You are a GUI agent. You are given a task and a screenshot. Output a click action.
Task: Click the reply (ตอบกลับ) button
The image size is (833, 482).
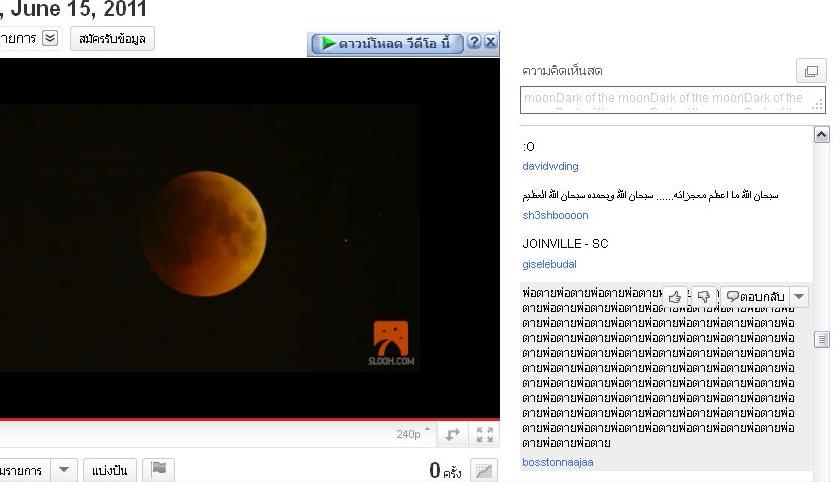[x=755, y=297]
